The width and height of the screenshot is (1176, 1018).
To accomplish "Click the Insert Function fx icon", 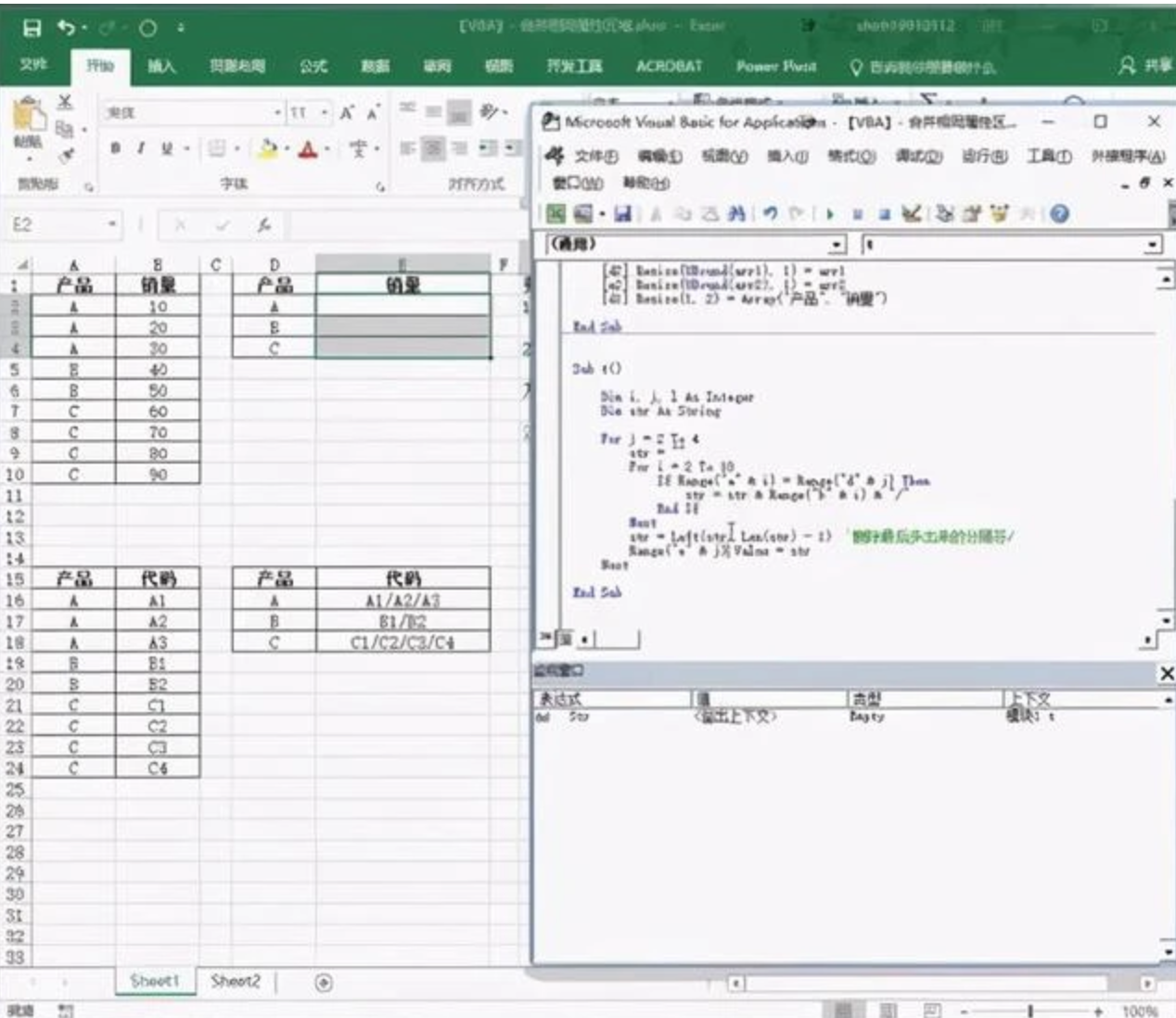I will [264, 224].
